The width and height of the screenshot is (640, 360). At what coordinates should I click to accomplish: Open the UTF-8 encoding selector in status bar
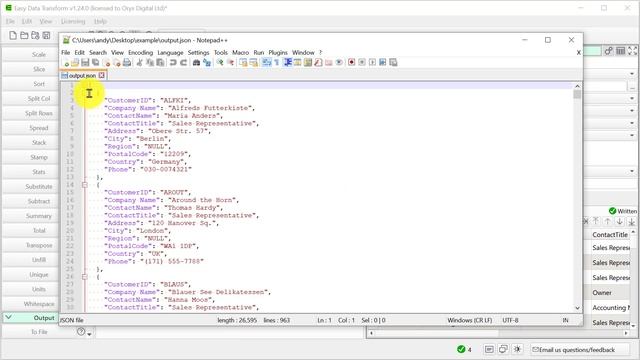pos(510,320)
